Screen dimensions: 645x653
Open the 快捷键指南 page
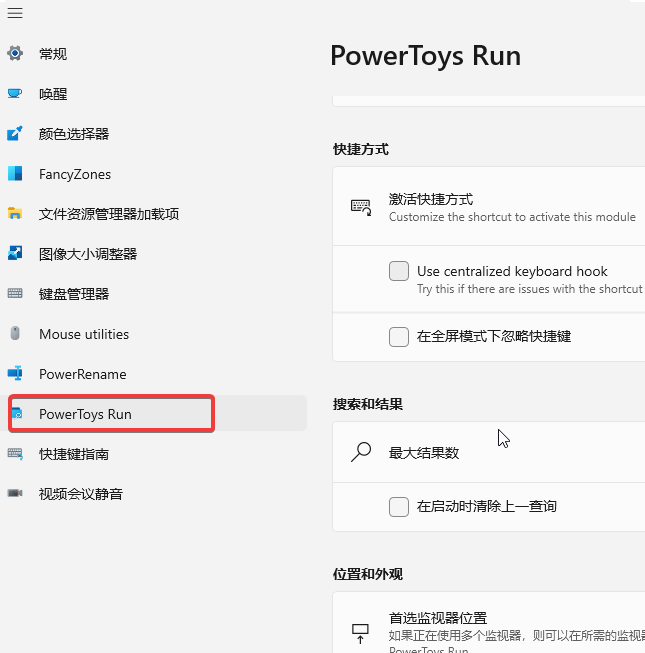(x=153, y=453)
